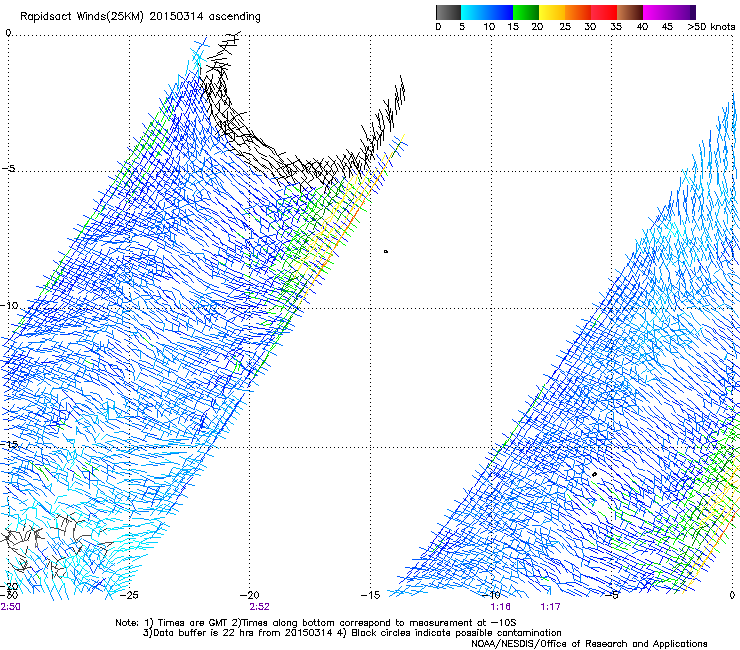
Task: Click the '-20' longitude label on bottom axis
Action: (249, 595)
